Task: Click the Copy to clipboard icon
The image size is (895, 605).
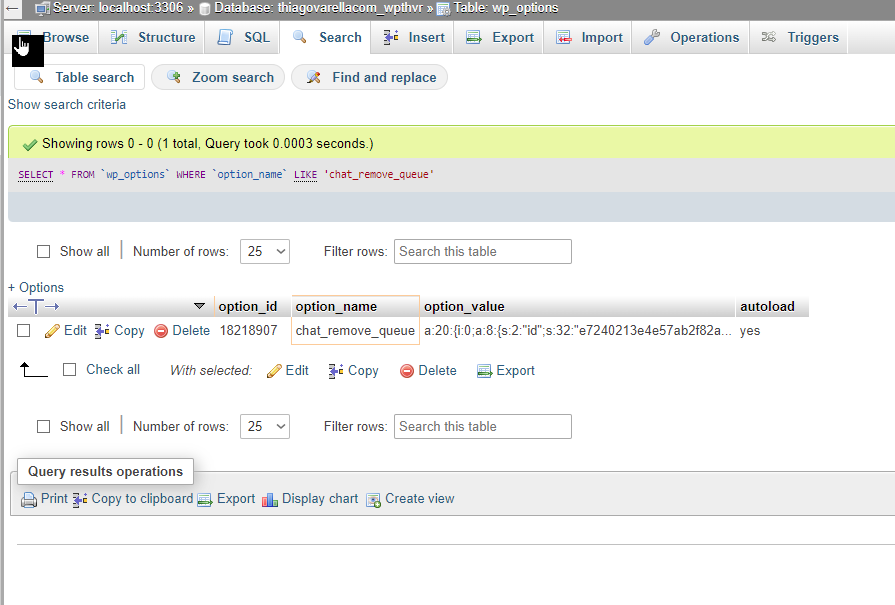Action: (80, 499)
